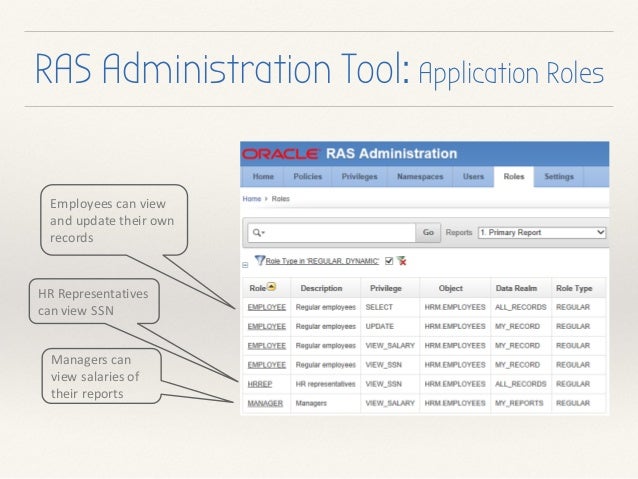The height and width of the screenshot is (479, 638).
Task: Sort by the Data Realm column header
Action: pyautogui.click(x=516, y=288)
